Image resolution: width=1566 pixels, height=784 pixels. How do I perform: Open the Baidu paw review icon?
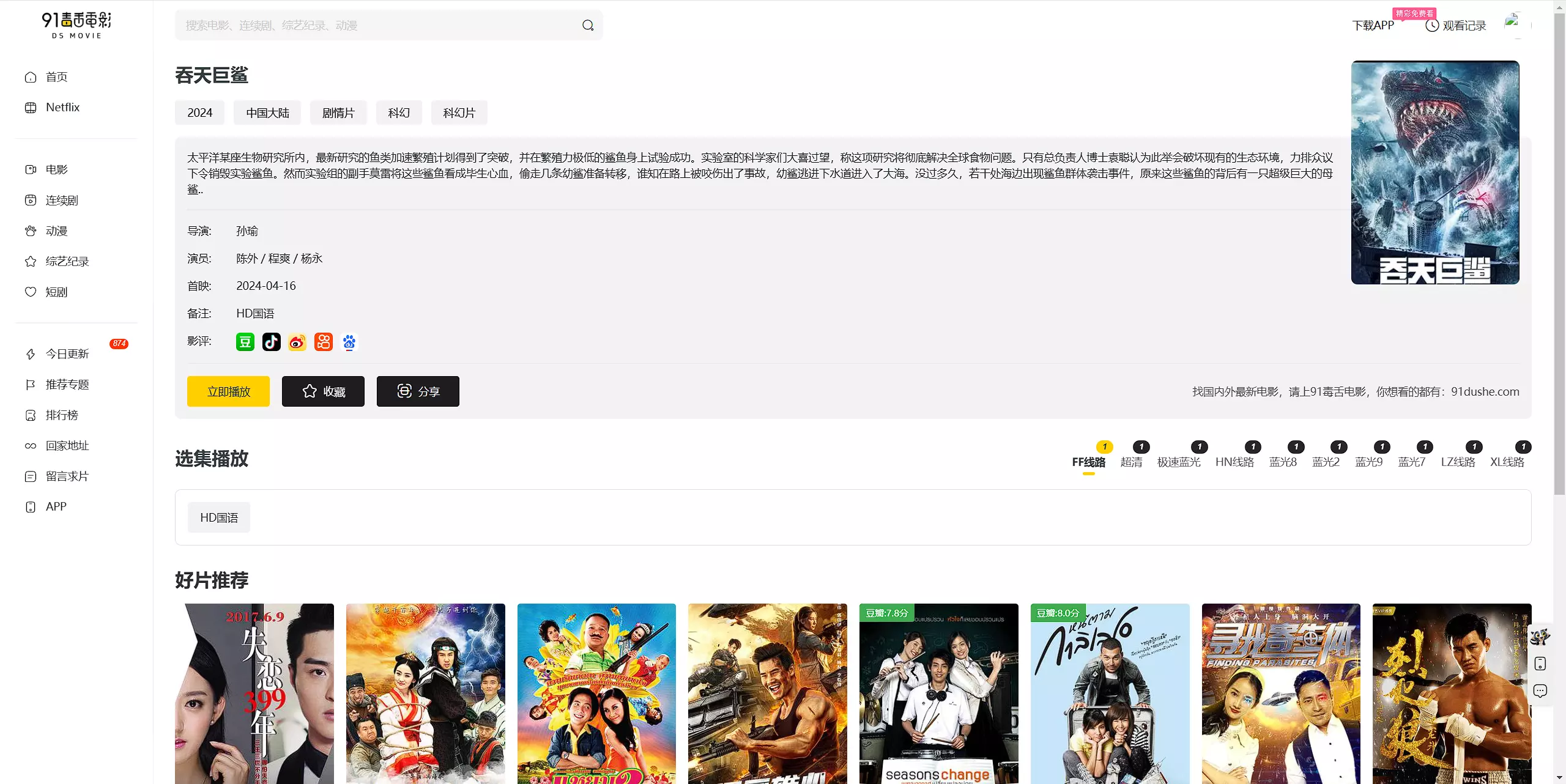coord(349,342)
